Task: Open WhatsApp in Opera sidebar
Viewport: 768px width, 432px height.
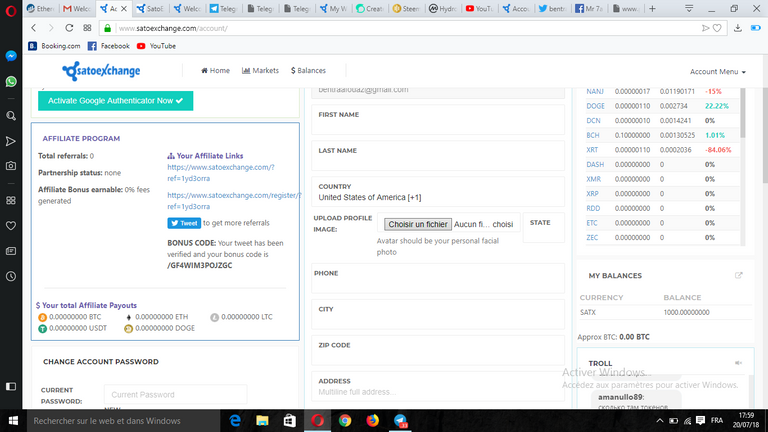Action: coord(11,81)
